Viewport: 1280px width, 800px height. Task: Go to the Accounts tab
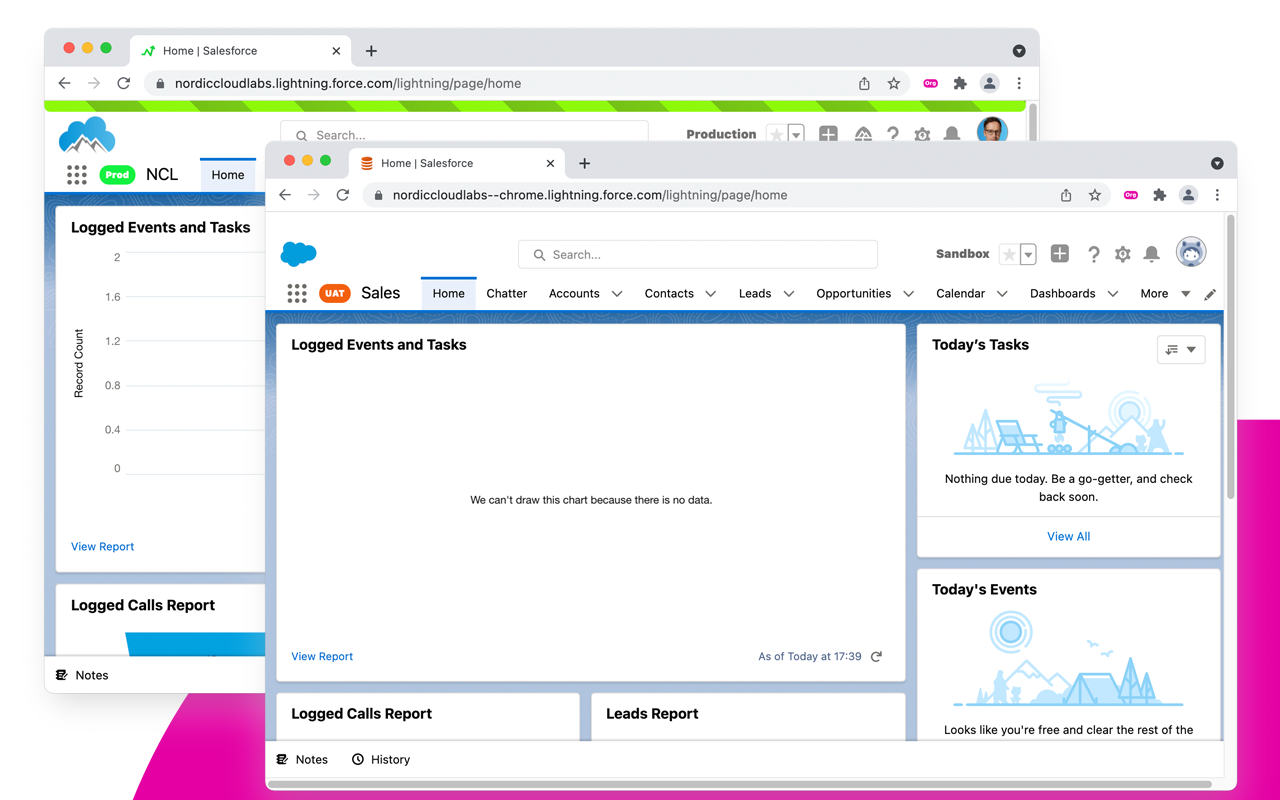pos(574,294)
